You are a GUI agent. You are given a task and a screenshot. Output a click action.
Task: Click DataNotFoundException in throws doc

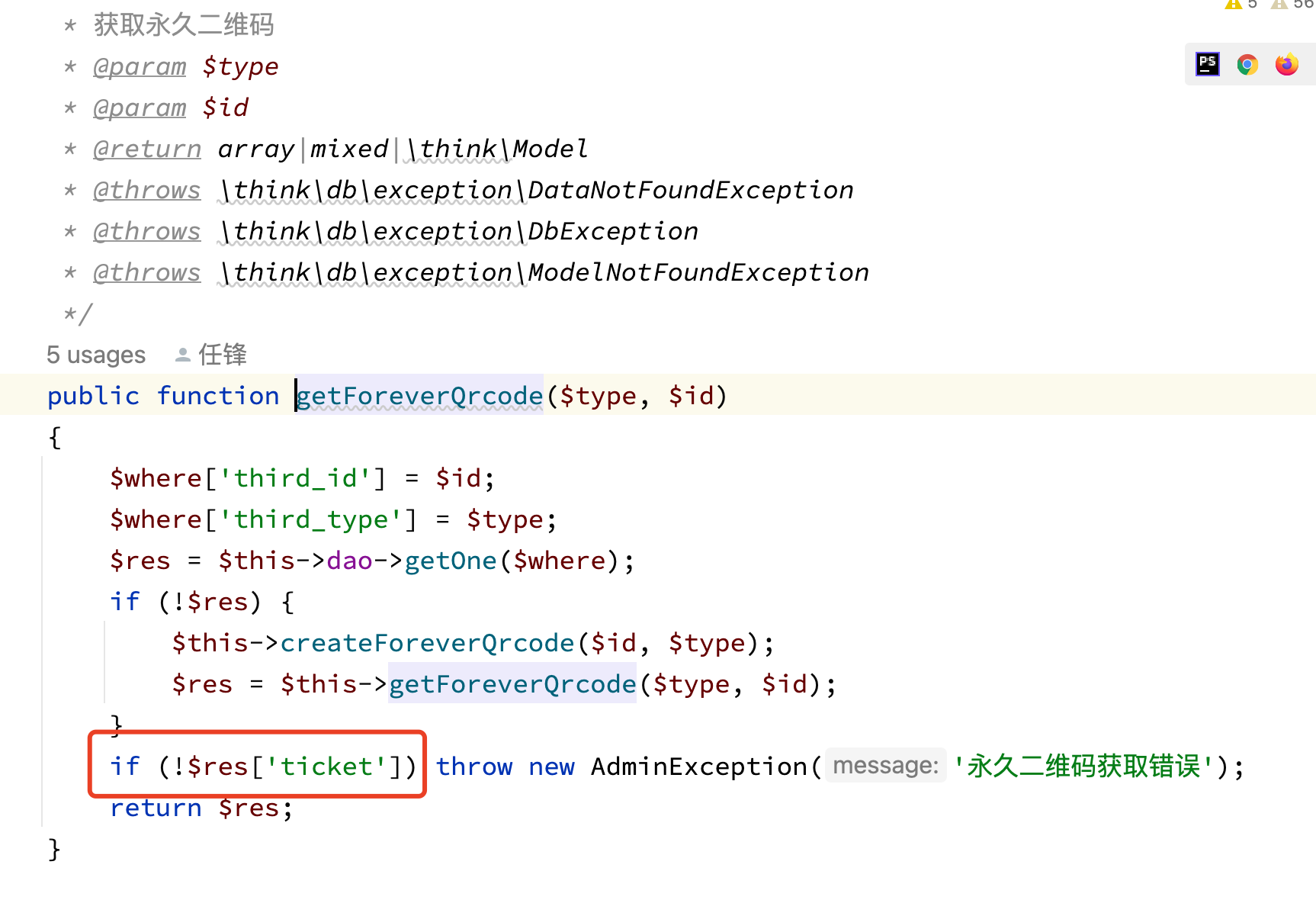691,190
